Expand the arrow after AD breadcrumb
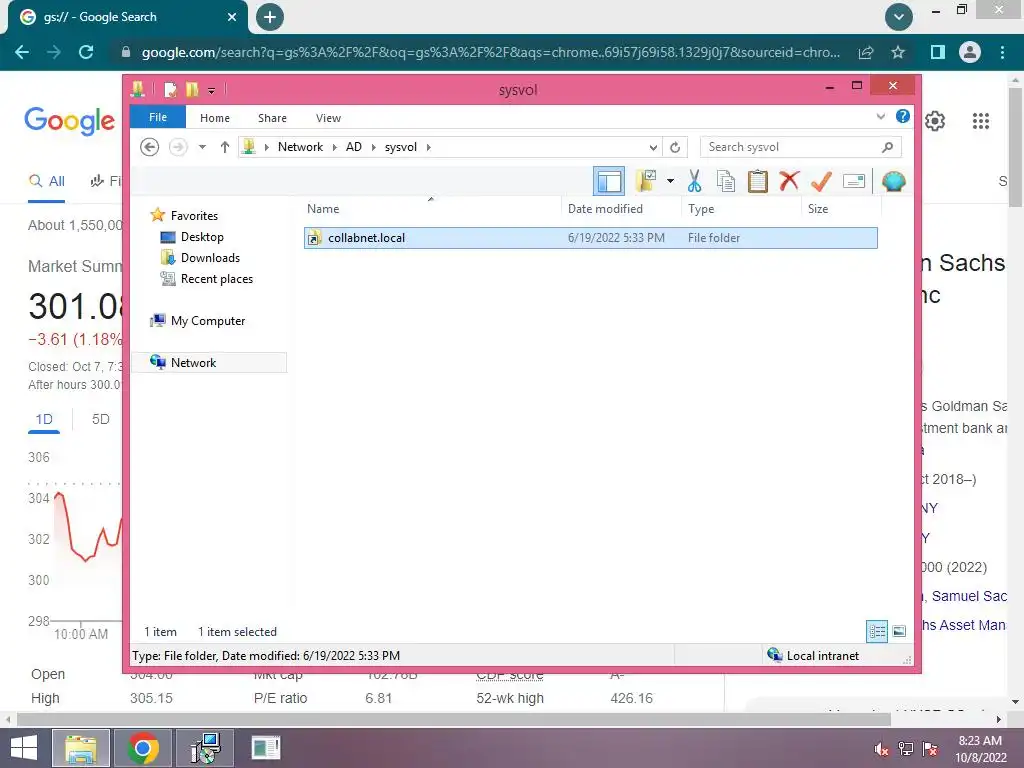The width and height of the screenshot is (1024, 768). (374, 148)
